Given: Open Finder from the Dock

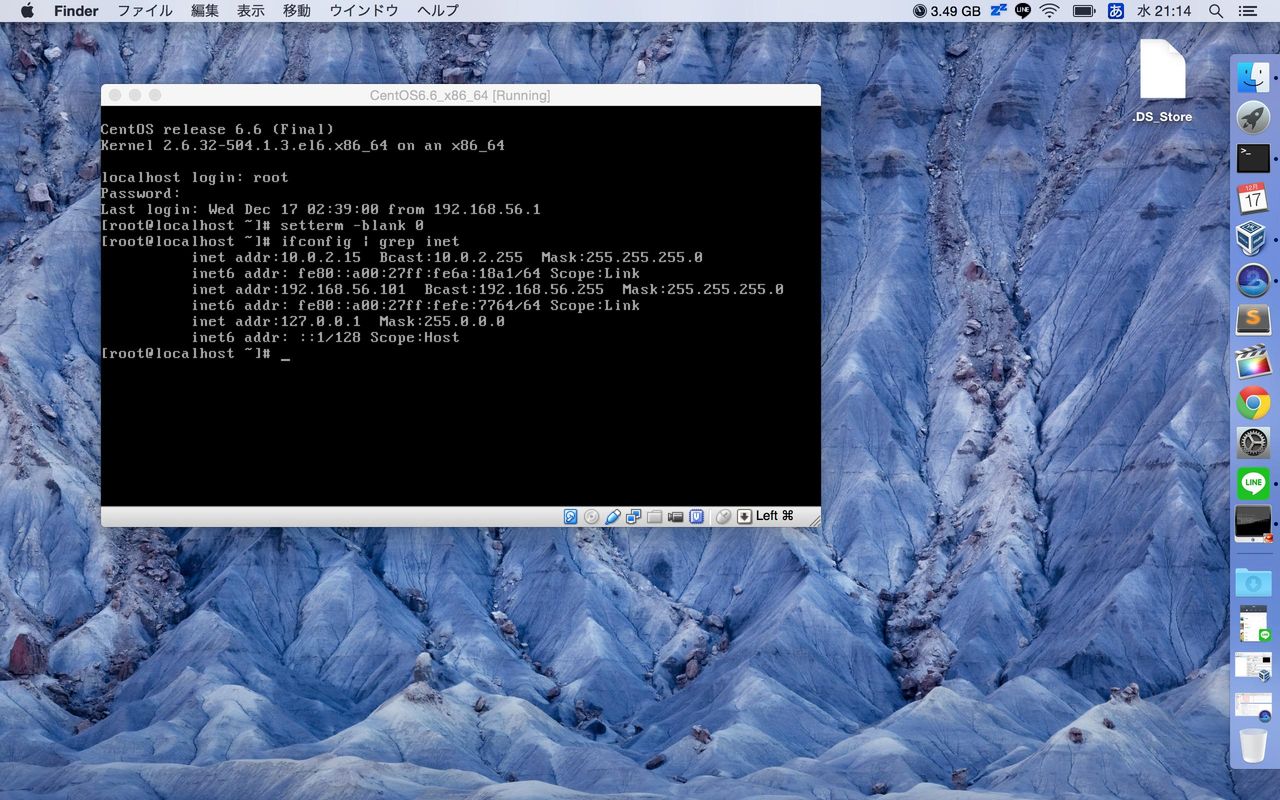Looking at the screenshot, I should click(x=1253, y=77).
